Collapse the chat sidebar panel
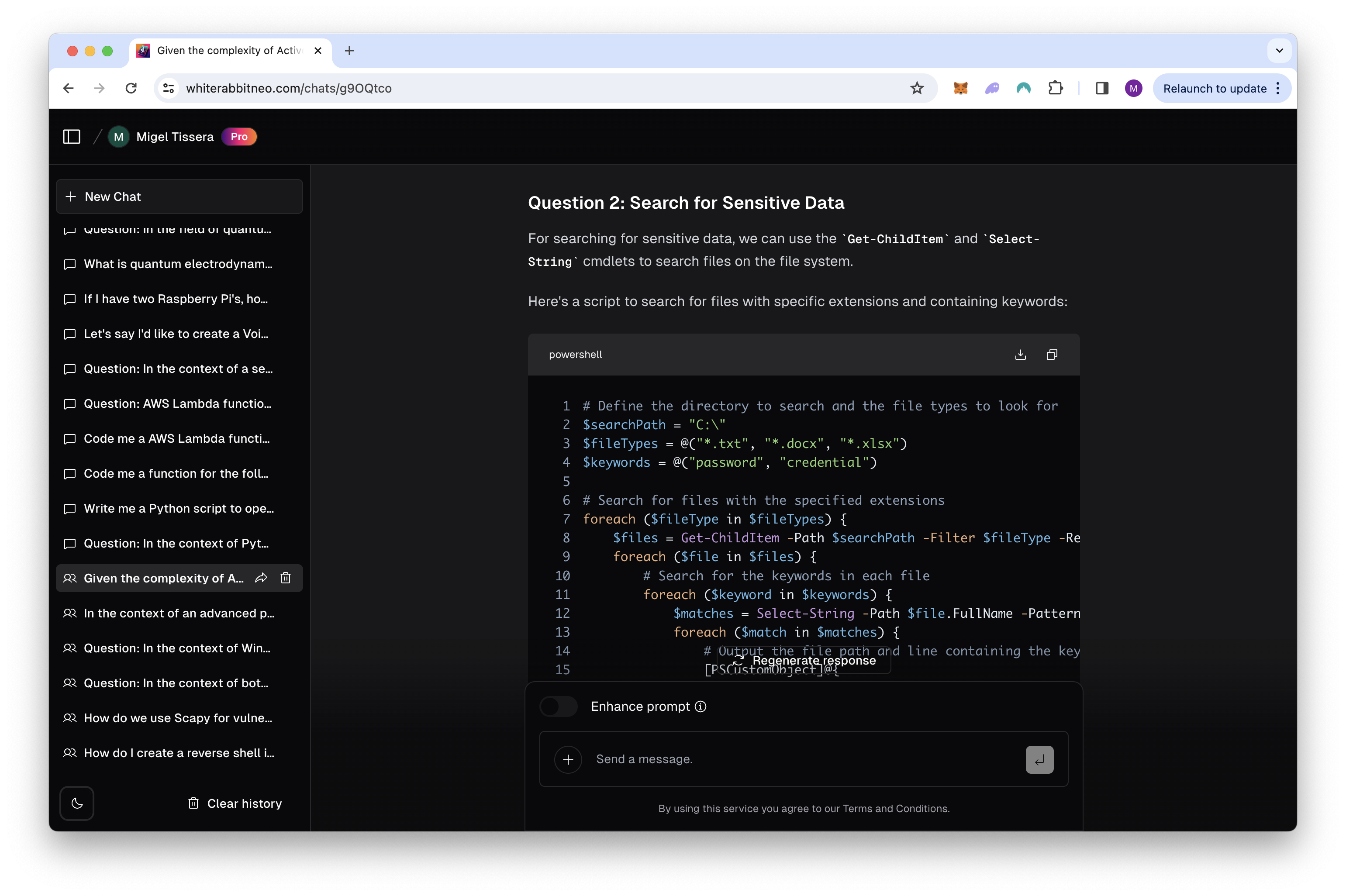 (72, 137)
